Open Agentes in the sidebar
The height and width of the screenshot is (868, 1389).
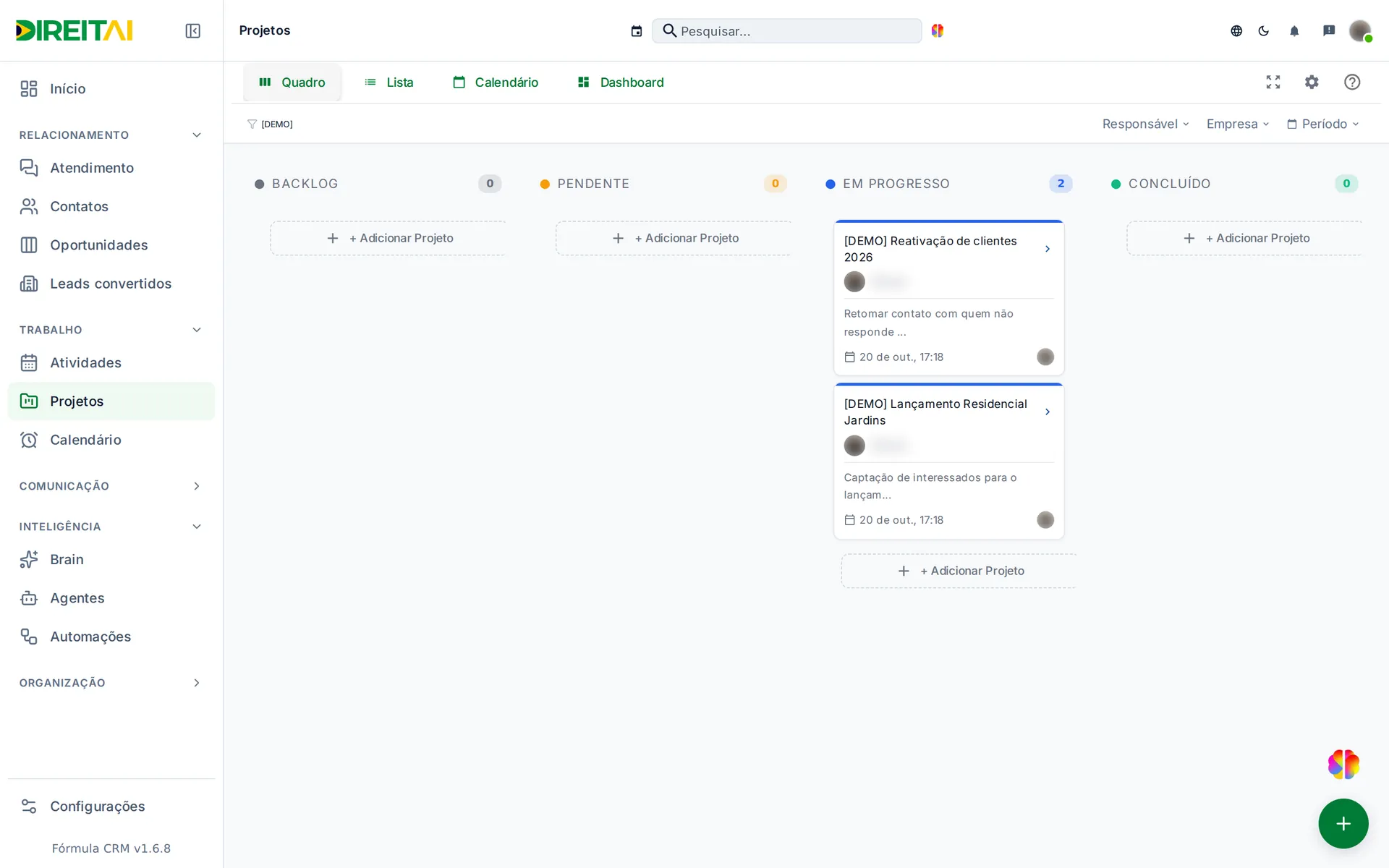[x=111, y=598]
